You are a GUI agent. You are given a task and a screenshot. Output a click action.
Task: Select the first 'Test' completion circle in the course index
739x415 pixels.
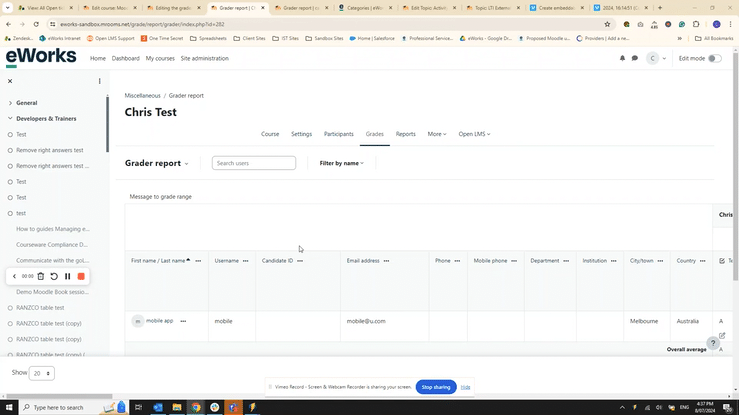[x=10, y=135]
